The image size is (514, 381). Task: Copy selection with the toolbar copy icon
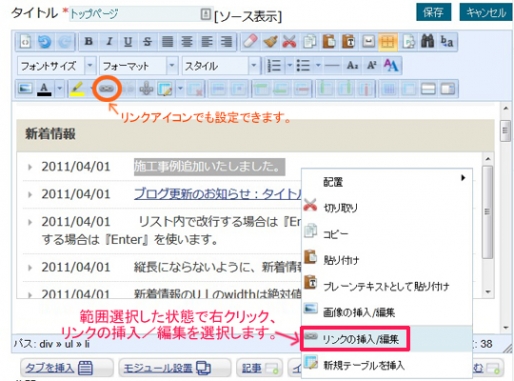(x=309, y=42)
